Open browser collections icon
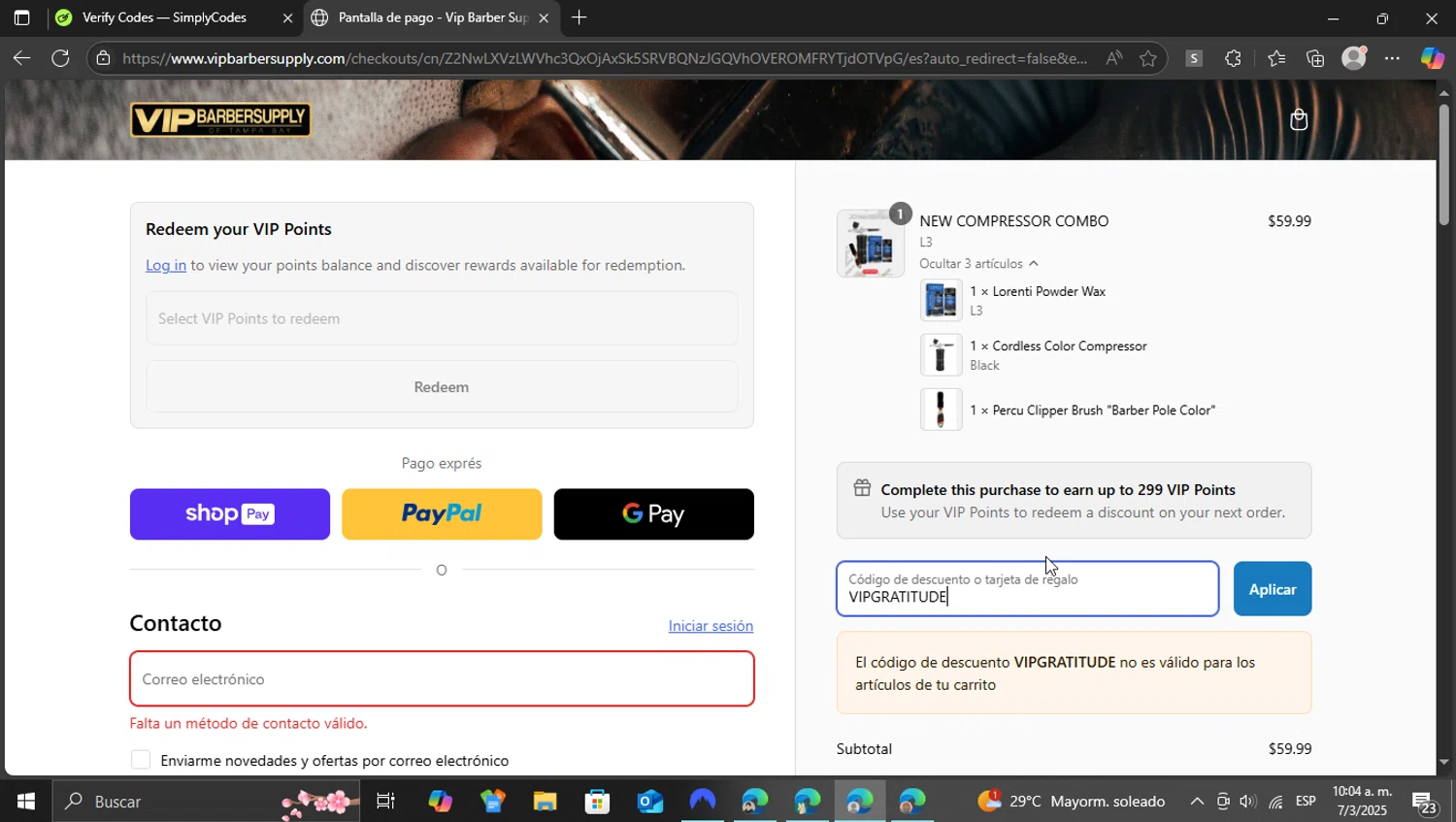The height and width of the screenshot is (822, 1456). (1315, 58)
